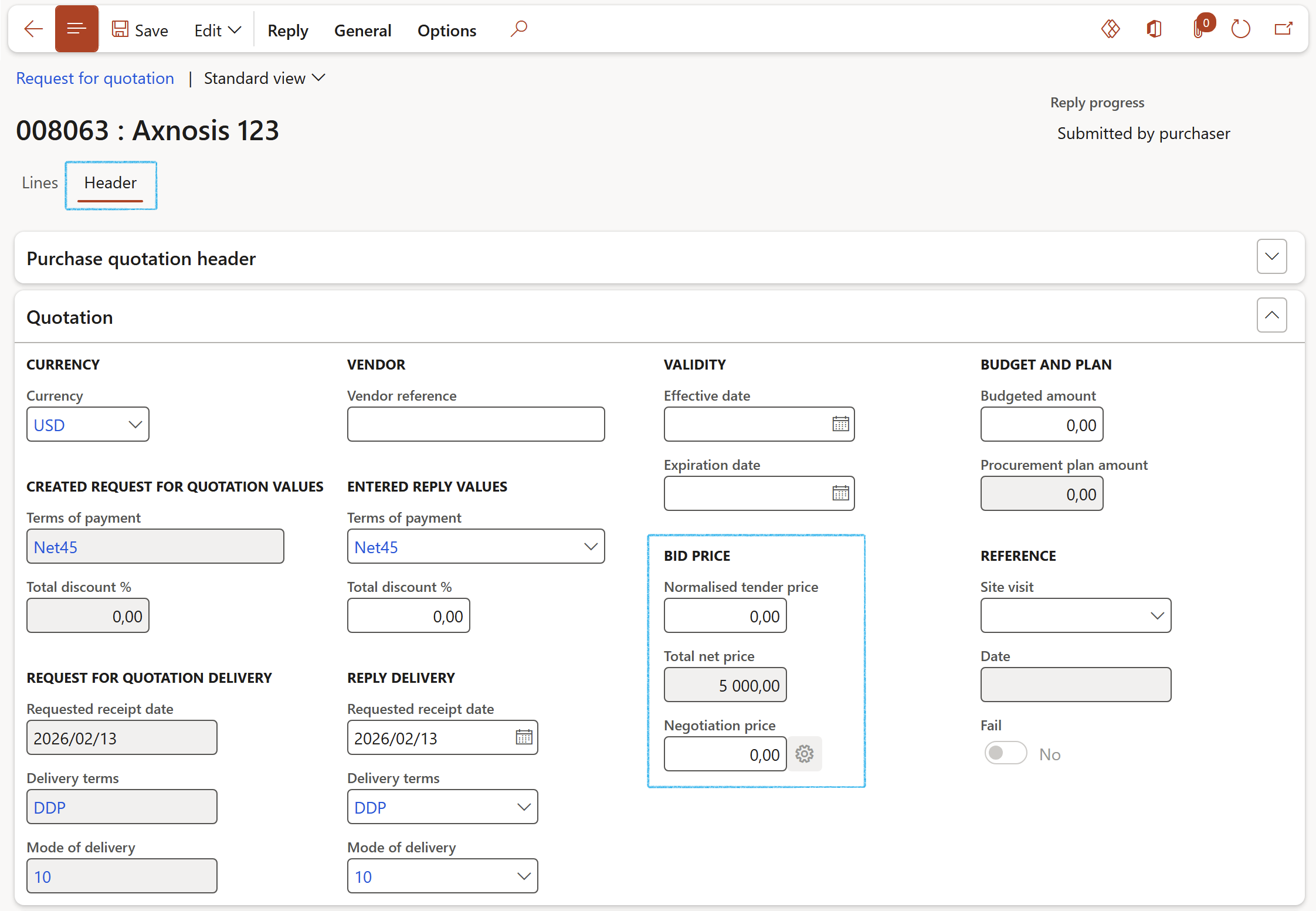Click the Negotiation price gear icon
This screenshot has height=911, width=1316.
804,754
